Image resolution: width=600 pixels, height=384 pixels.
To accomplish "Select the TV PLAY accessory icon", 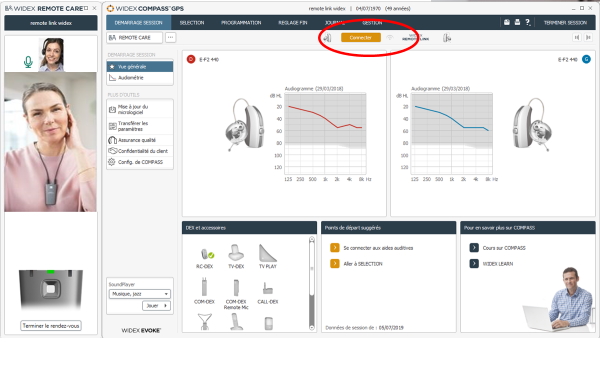I will 268,256.
